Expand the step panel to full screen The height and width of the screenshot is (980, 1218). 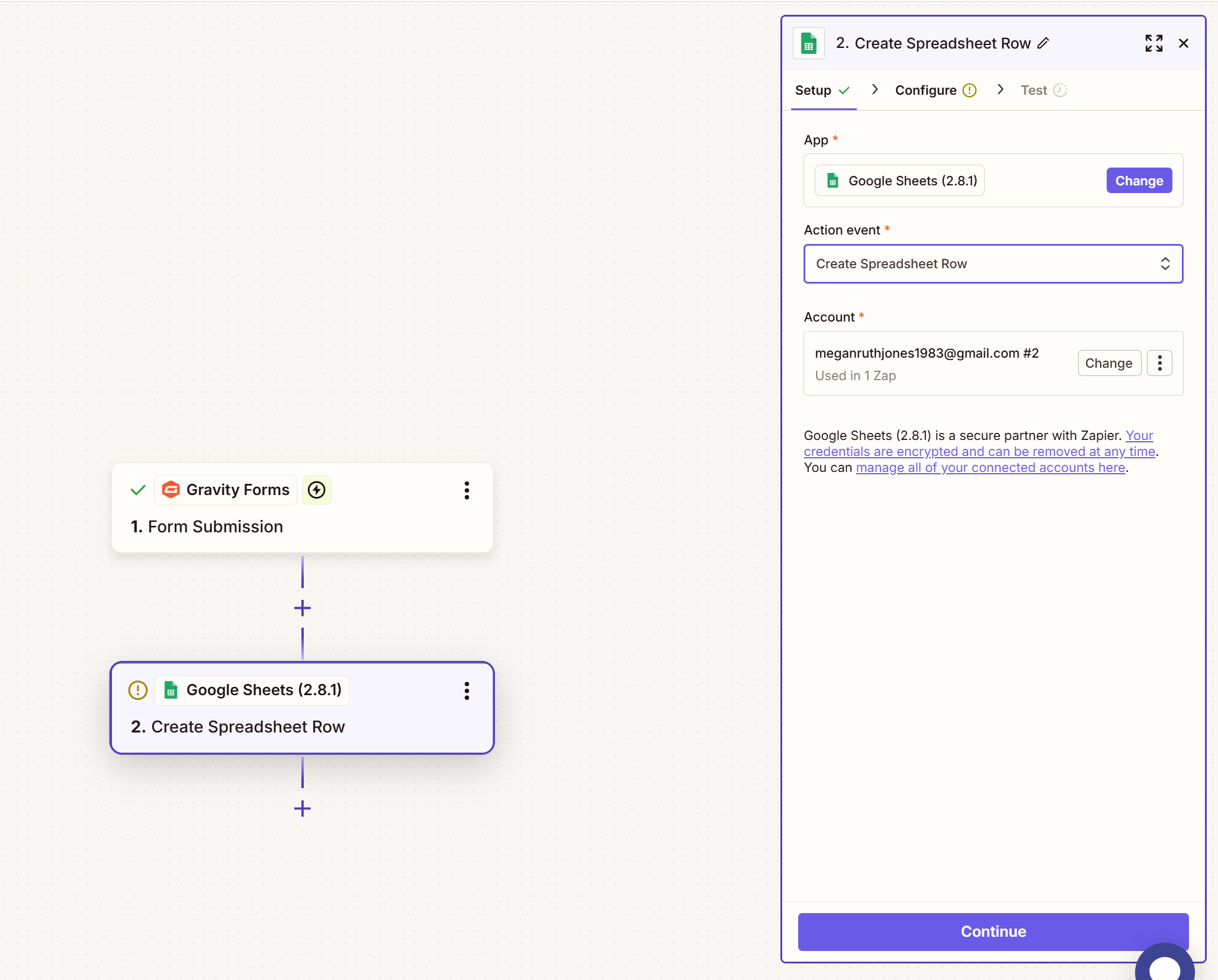(x=1153, y=43)
